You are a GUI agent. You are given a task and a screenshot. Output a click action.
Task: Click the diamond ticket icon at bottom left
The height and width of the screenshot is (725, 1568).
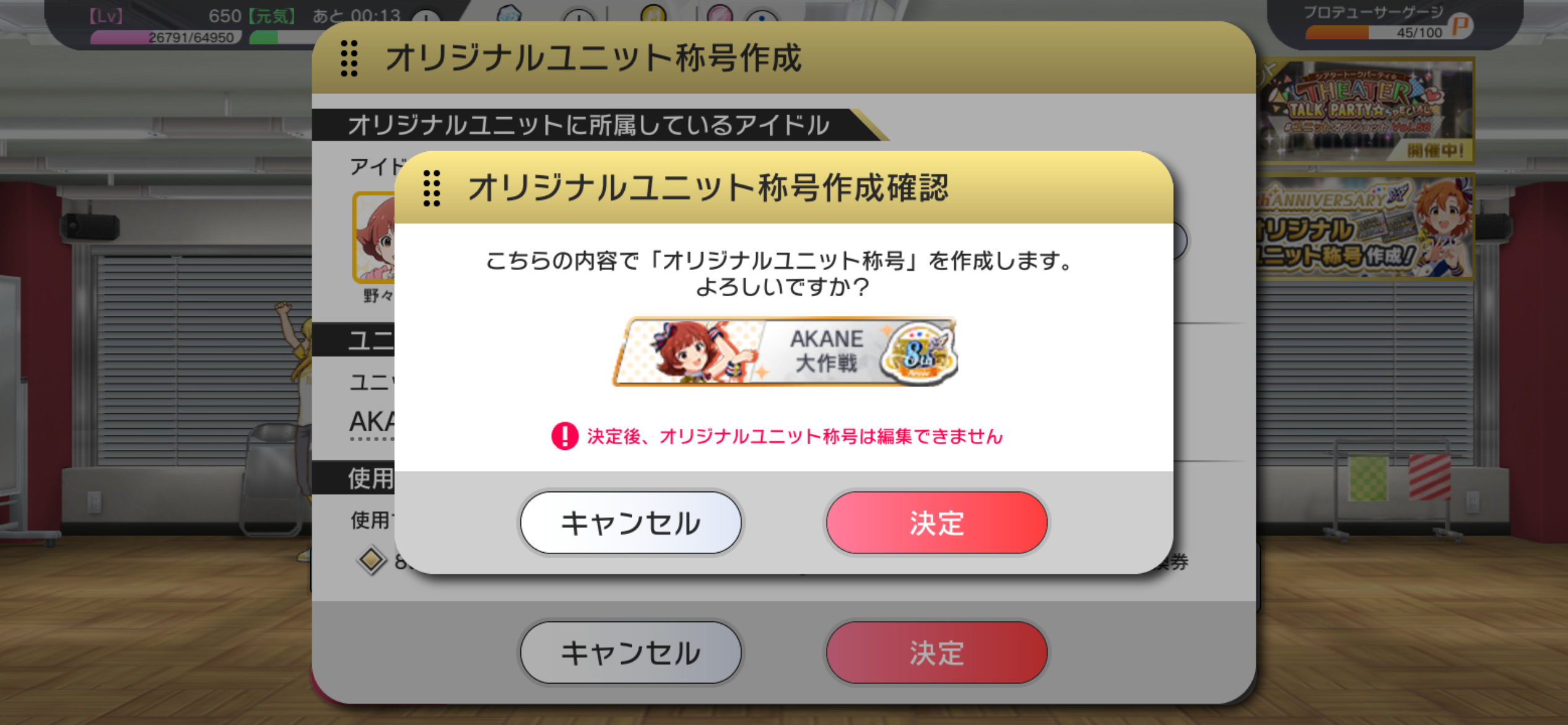pyautogui.click(x=371, y=560)
